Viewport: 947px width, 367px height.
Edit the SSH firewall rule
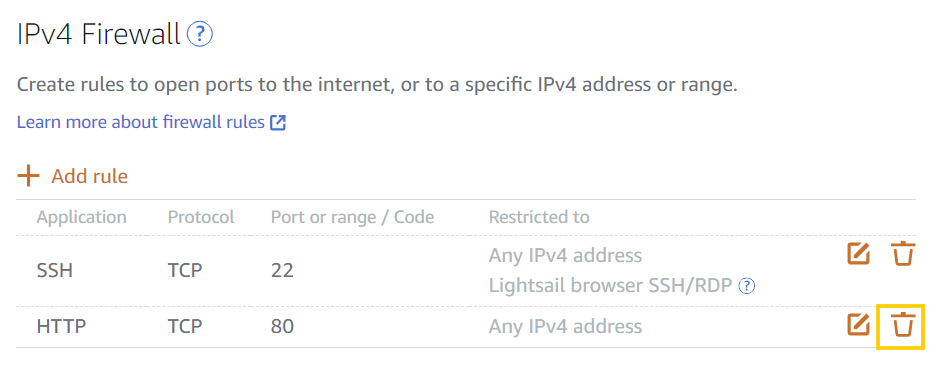point(858,254)
